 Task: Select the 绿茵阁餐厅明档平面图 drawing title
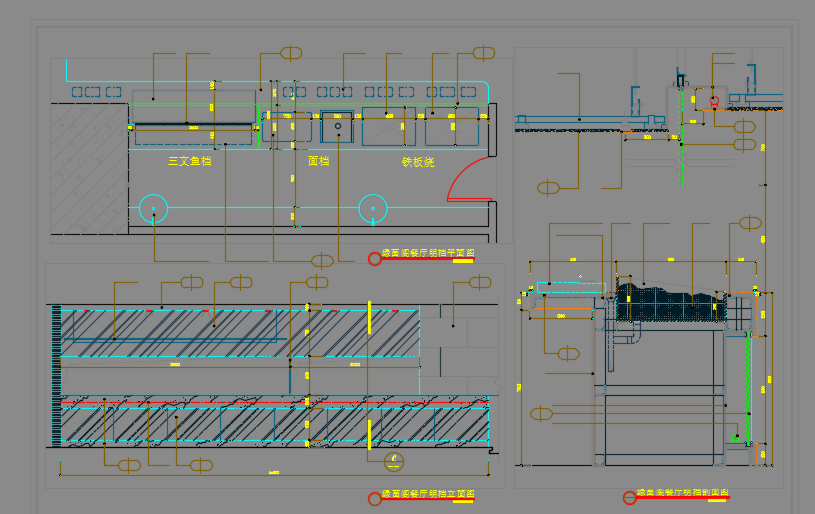coord(428,253)
